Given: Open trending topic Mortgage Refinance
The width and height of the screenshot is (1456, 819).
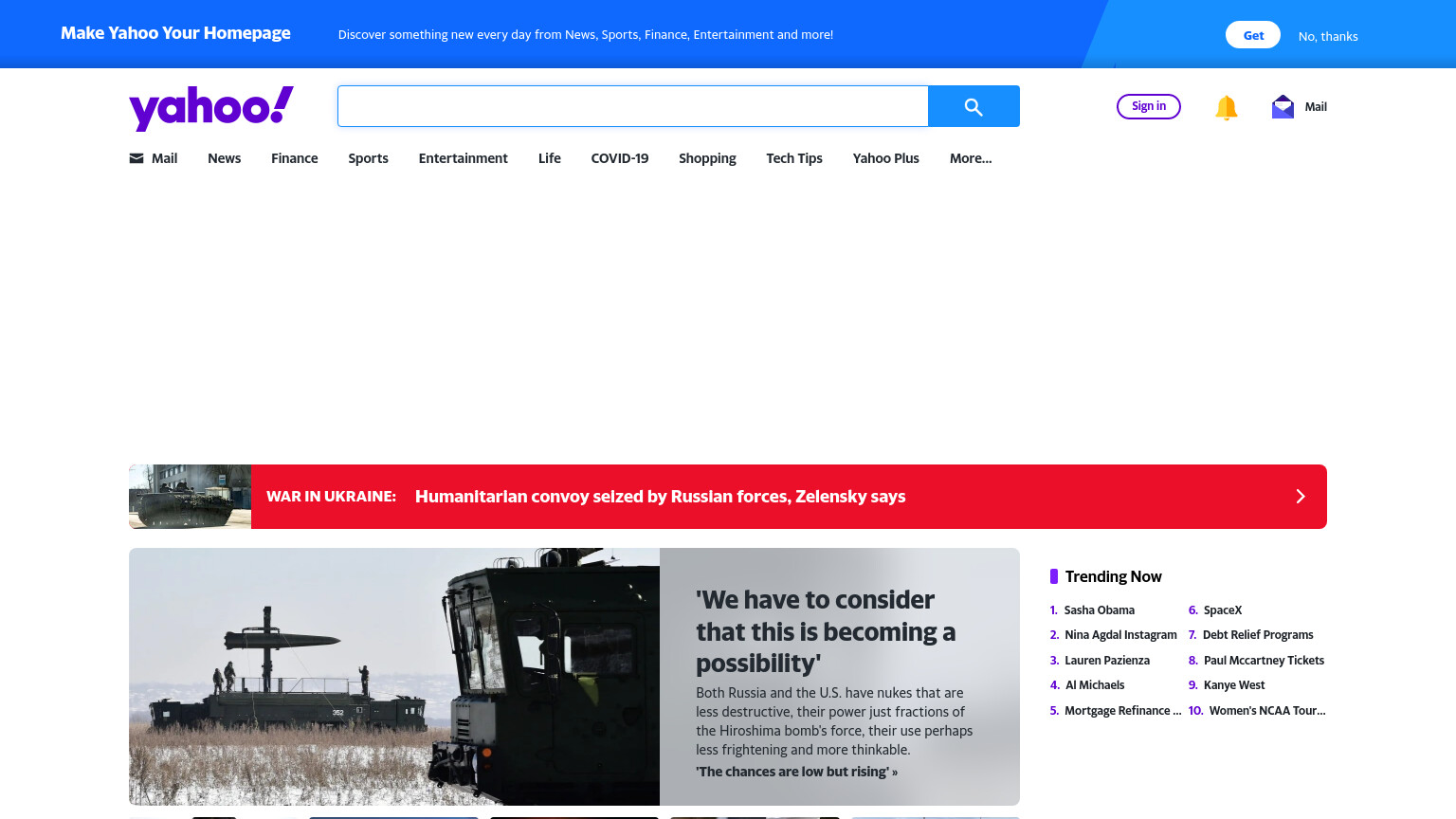Looking at the screenshot, I should [1122, 711].
